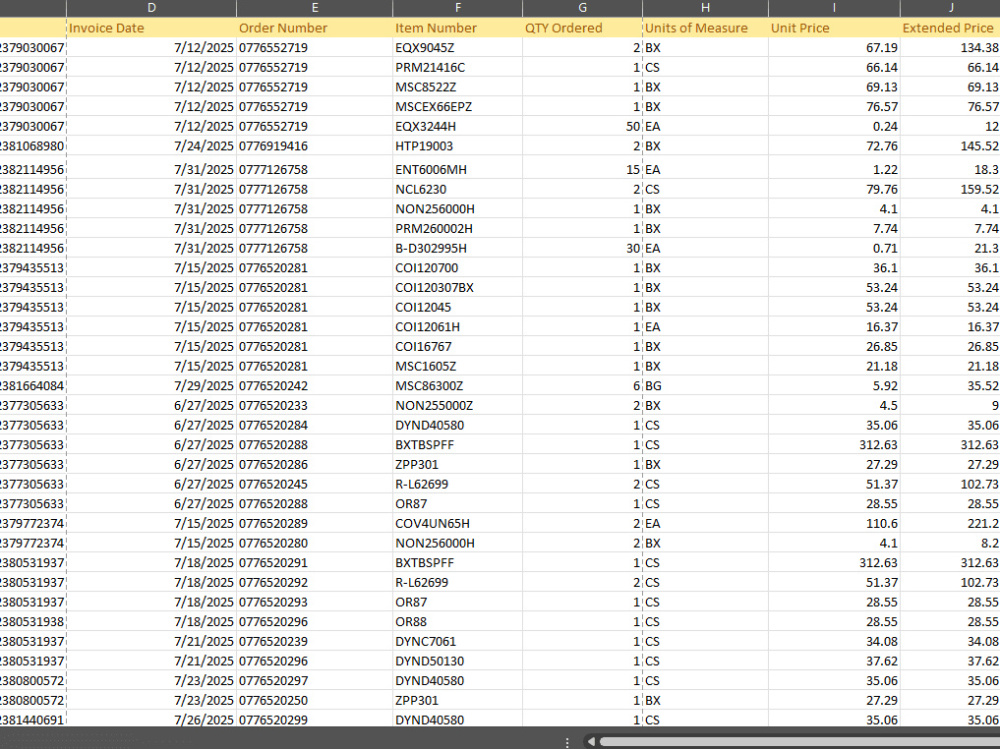The width and height of the screenshot is (1000, 749).
Task: Select column F header
Action: tap(457, 8)
